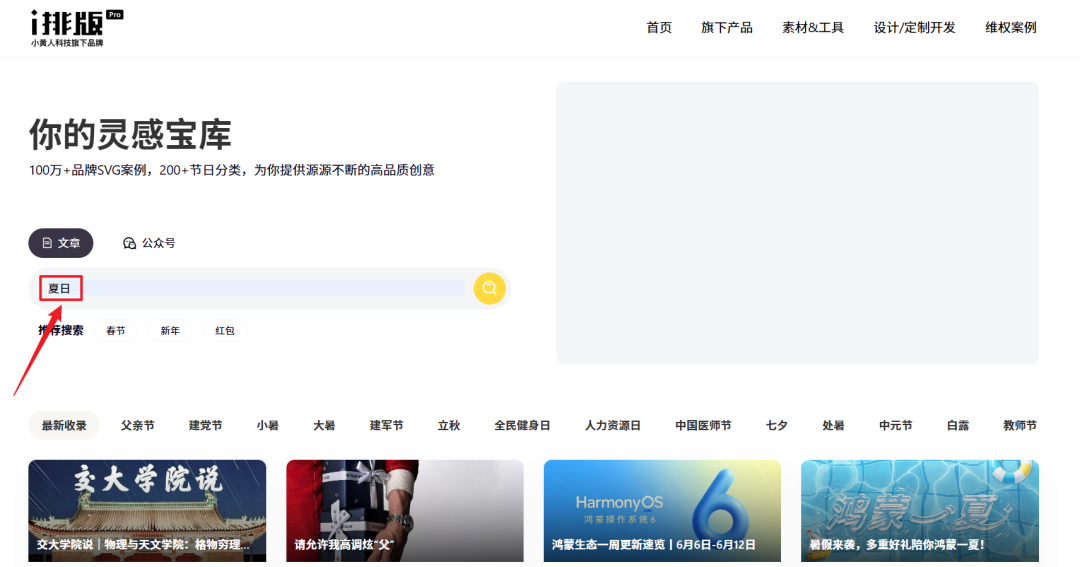Click the 你的灵感宝库 heading
The image size is (1080, 567).
click(x=130, y=134)
